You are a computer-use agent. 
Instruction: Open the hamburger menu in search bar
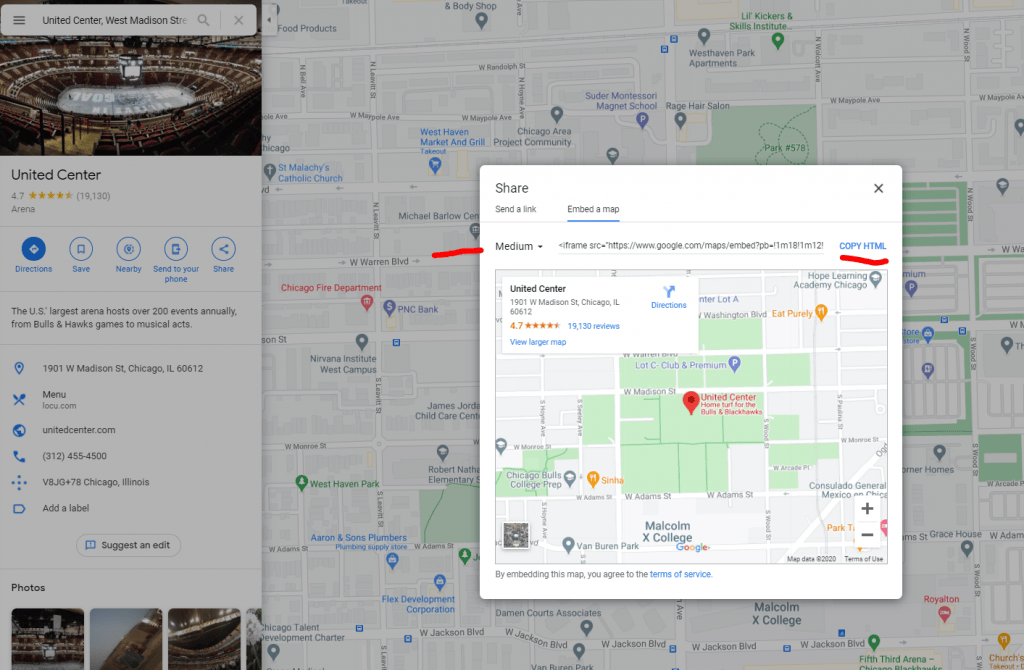click(19, 20)
